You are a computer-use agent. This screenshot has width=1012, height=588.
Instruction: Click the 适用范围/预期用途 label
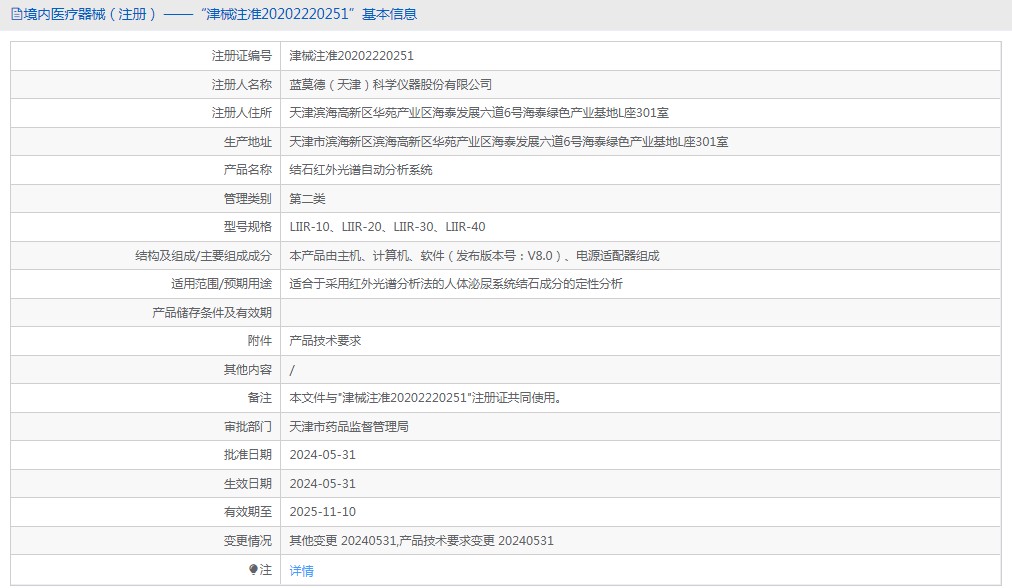click(221, 284)
